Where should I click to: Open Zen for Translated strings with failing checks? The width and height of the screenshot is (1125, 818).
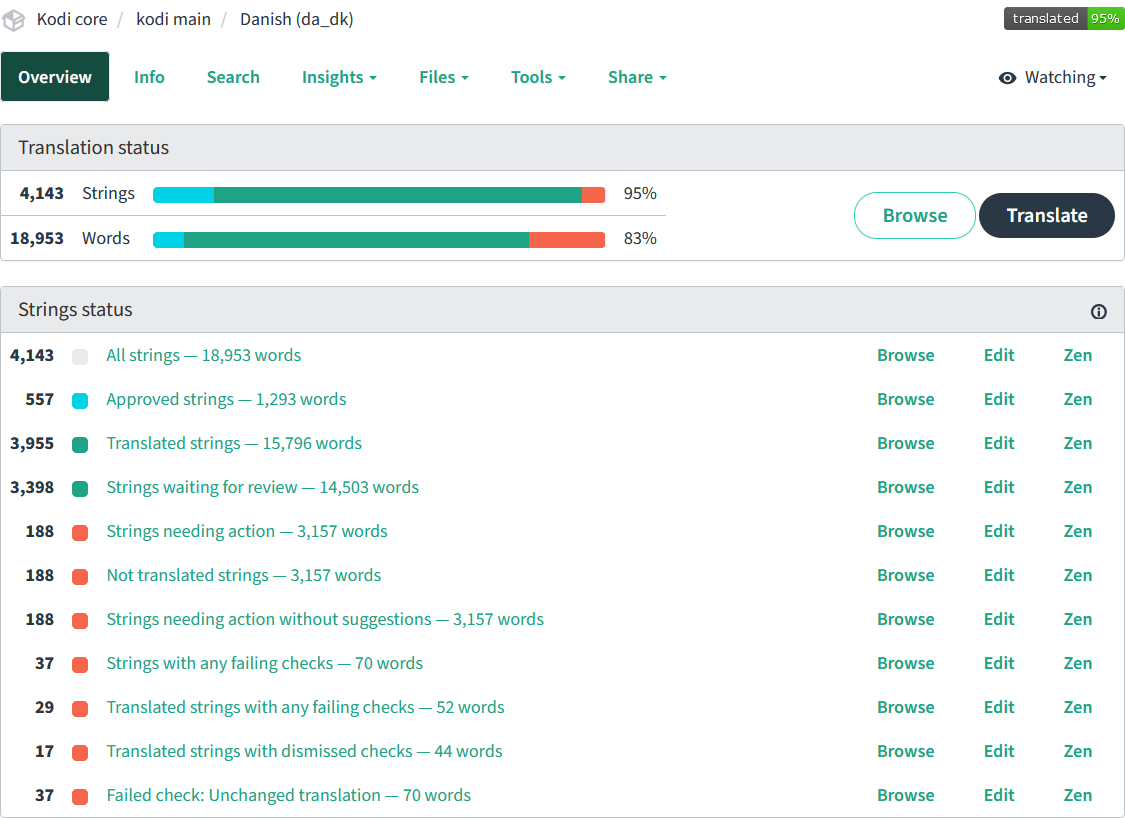[x=1078, y=707]
